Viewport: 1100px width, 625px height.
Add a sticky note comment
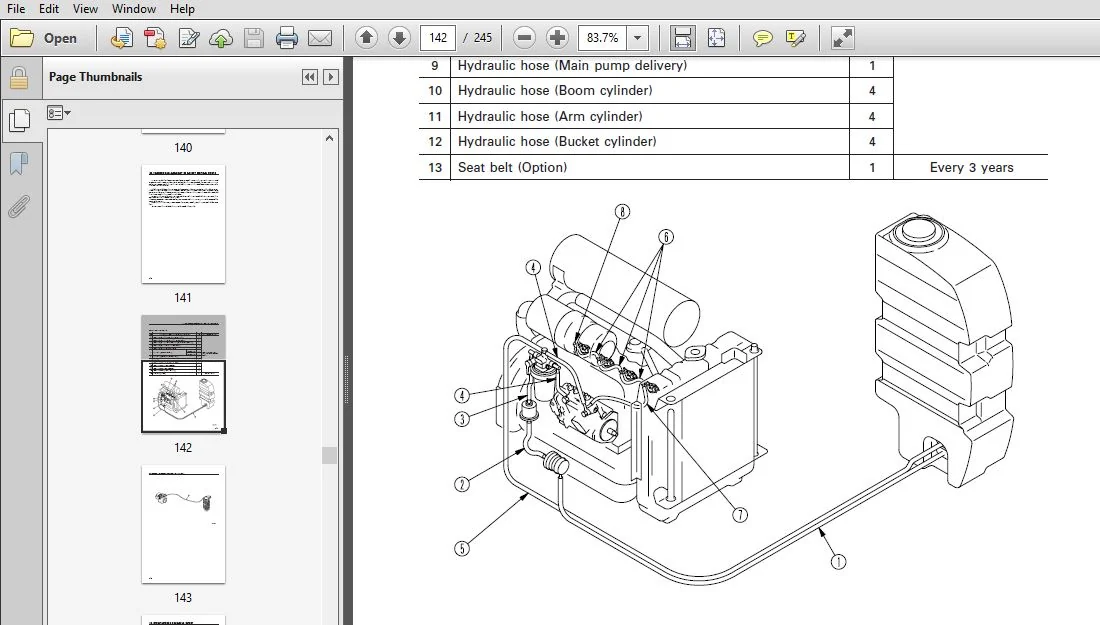pyautogui.click(x=763, y=38)
